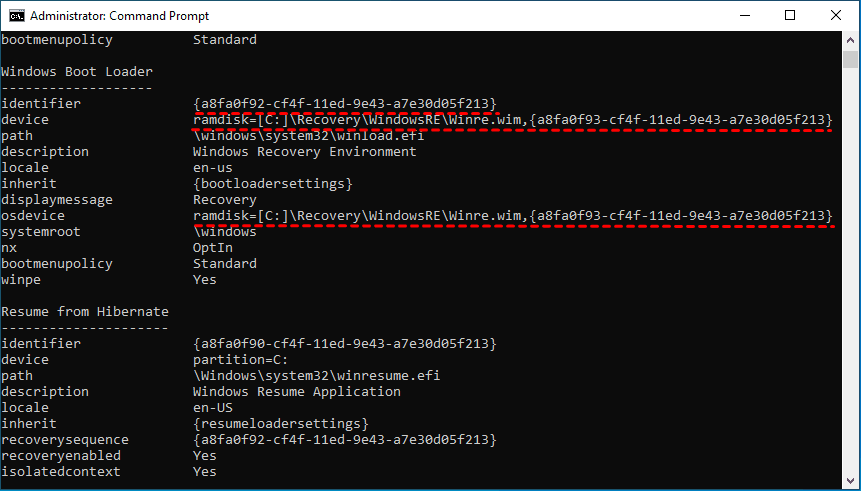Click the "Windows Resume Application" description
This screenshot has height=491, width=861.
pos(296,392)
